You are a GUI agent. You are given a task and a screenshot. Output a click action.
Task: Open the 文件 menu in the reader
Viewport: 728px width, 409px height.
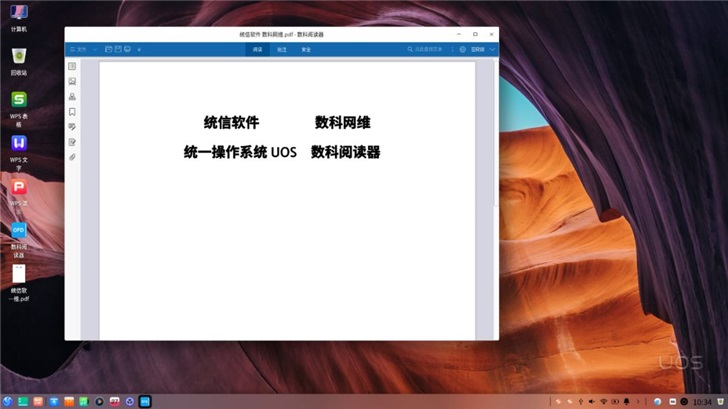(x=78, y=49)
